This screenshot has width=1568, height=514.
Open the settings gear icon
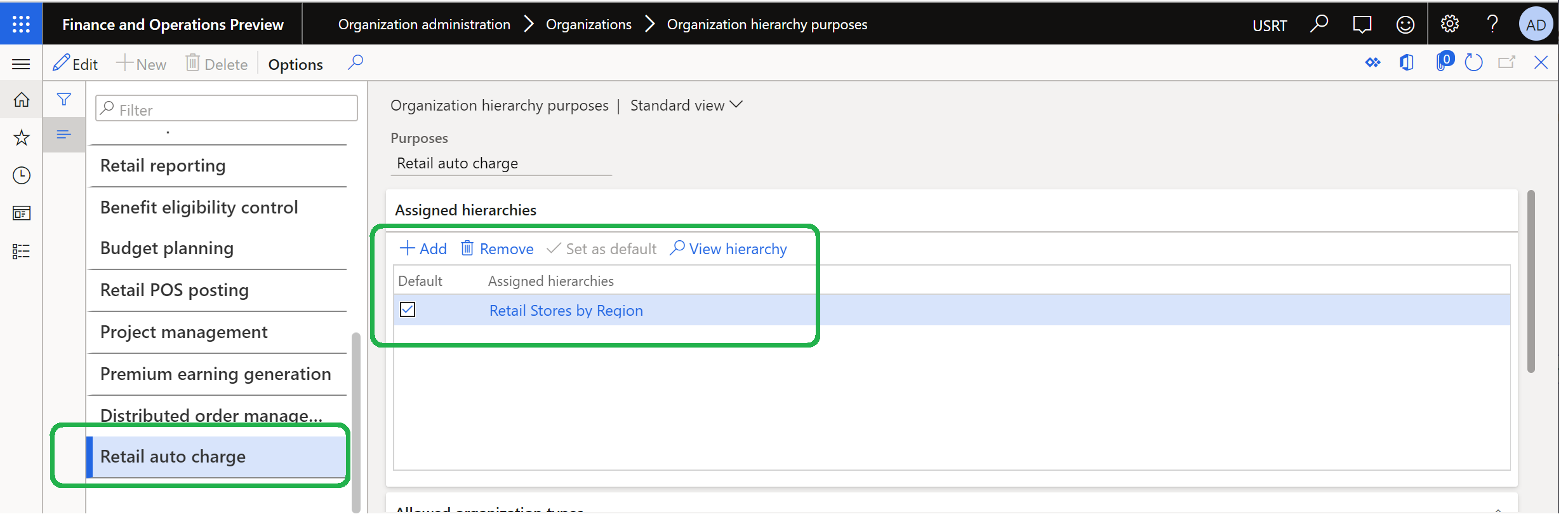coord(1449,24)
